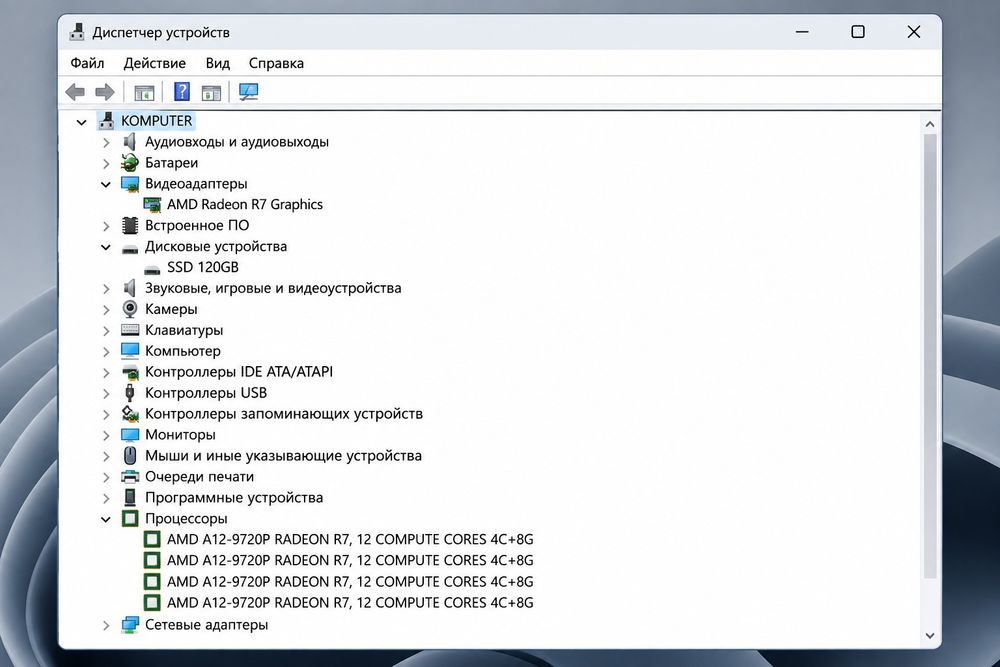
Task: Open the Справка menu
Action: [276, 63]
